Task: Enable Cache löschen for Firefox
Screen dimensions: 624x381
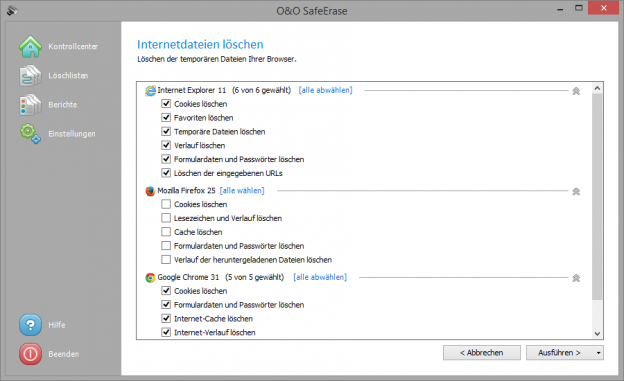Action: [x=166, y=232]
